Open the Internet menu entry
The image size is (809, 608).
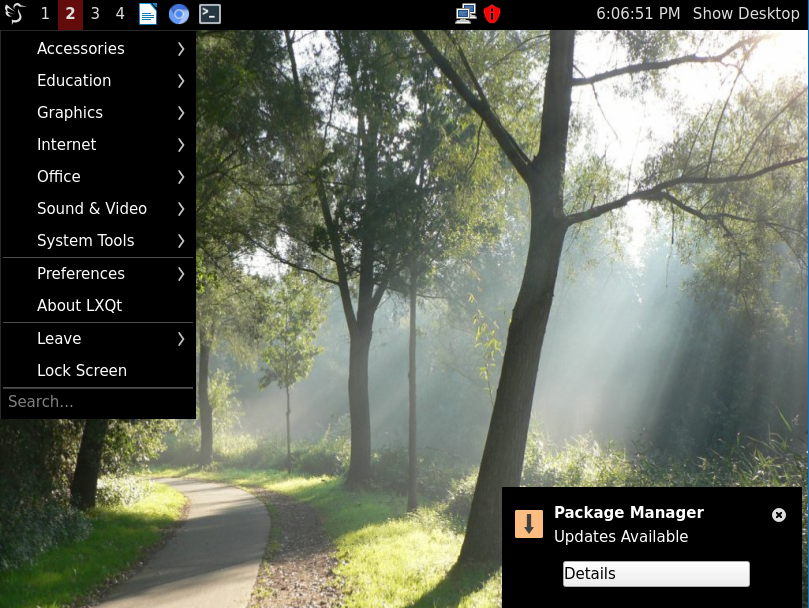coord(98,145)
